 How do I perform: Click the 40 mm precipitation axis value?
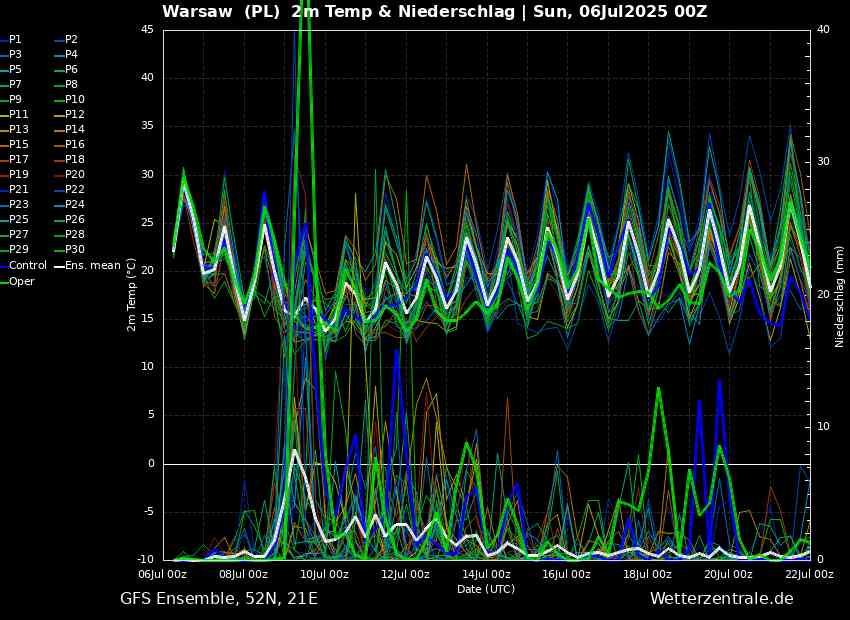(823, 30)
